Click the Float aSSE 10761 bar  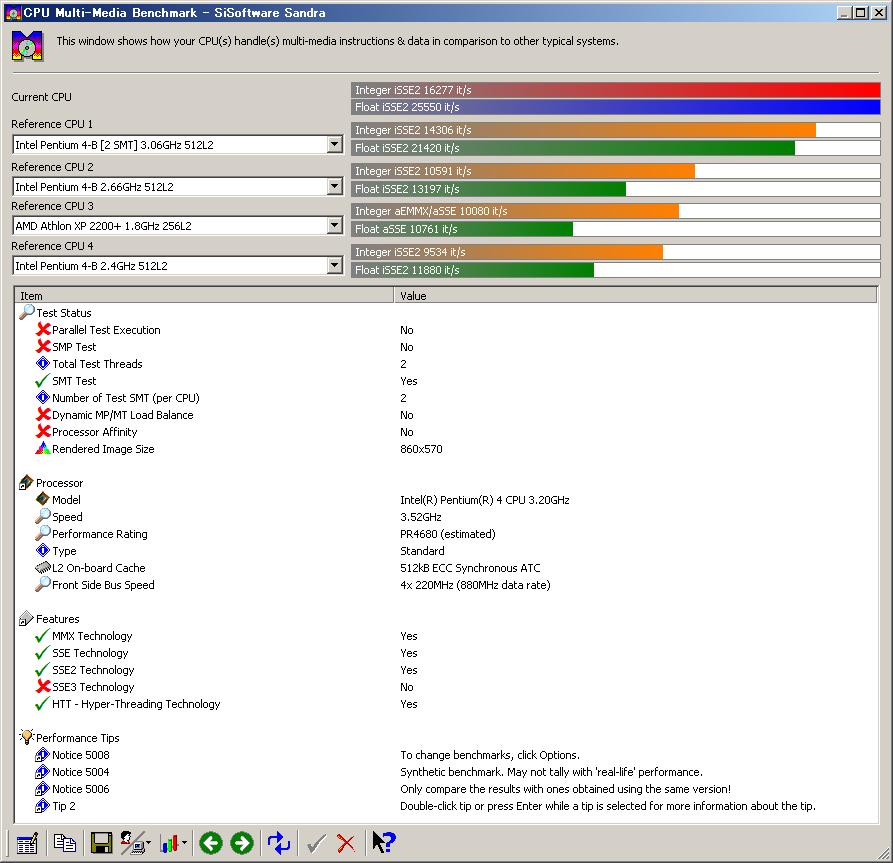[462, 228]
